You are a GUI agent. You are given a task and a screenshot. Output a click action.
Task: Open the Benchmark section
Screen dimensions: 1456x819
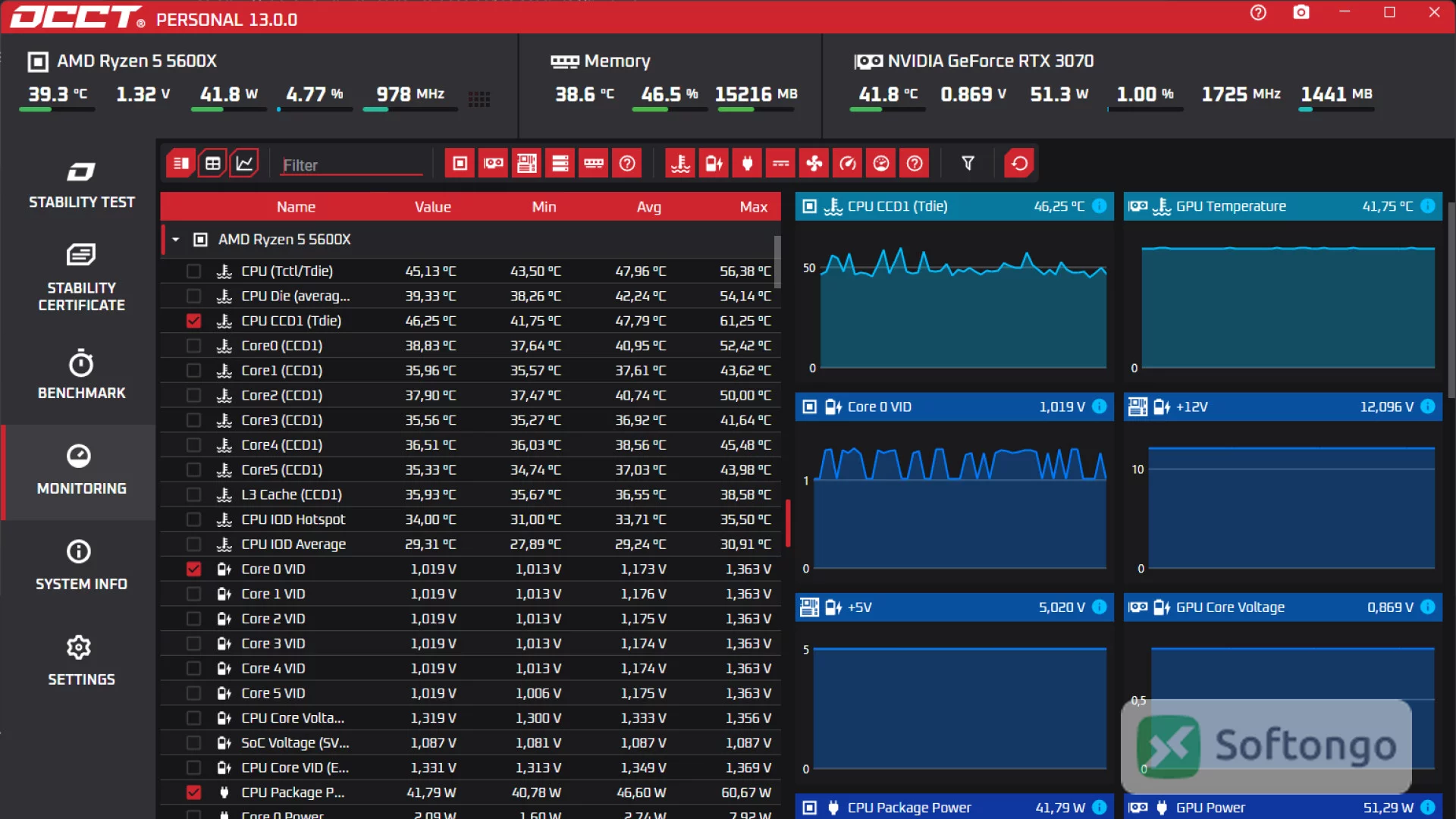tap(81, 375)
